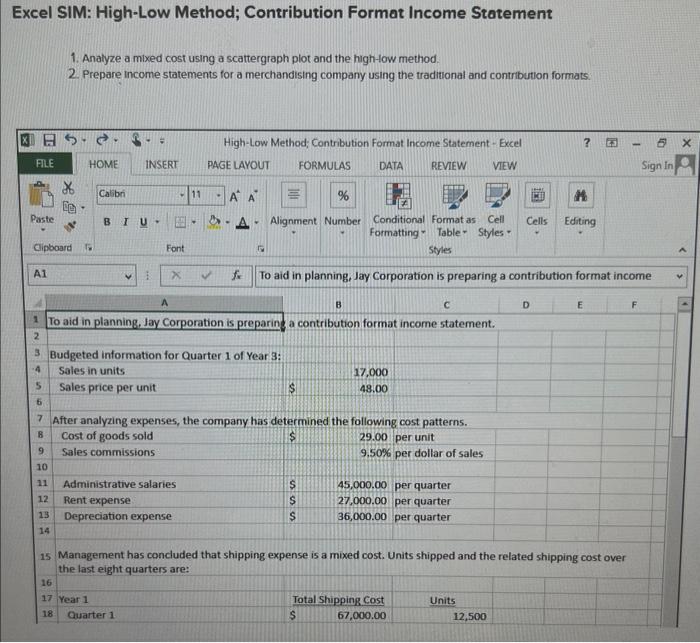Open Cell Styles gallery
This screenshot has width=700, height=643.
496,210
